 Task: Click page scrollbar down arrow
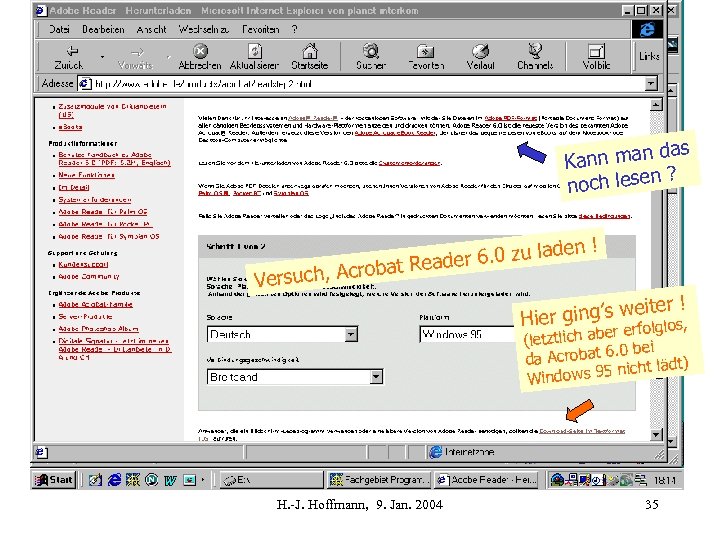656,434
